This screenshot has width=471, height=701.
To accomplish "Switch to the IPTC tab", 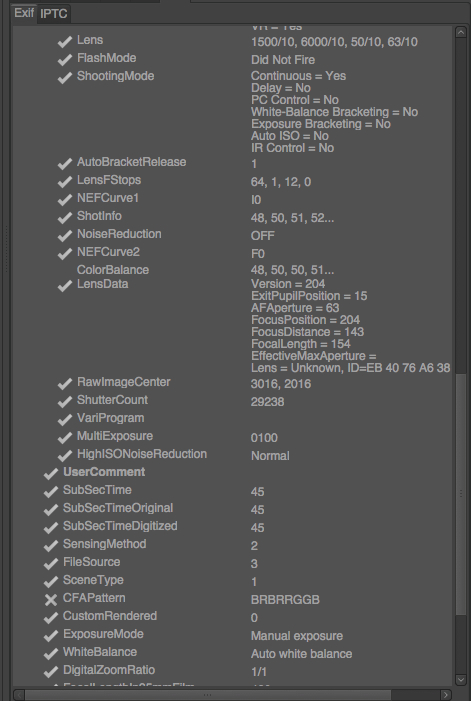I will [54, 13].
